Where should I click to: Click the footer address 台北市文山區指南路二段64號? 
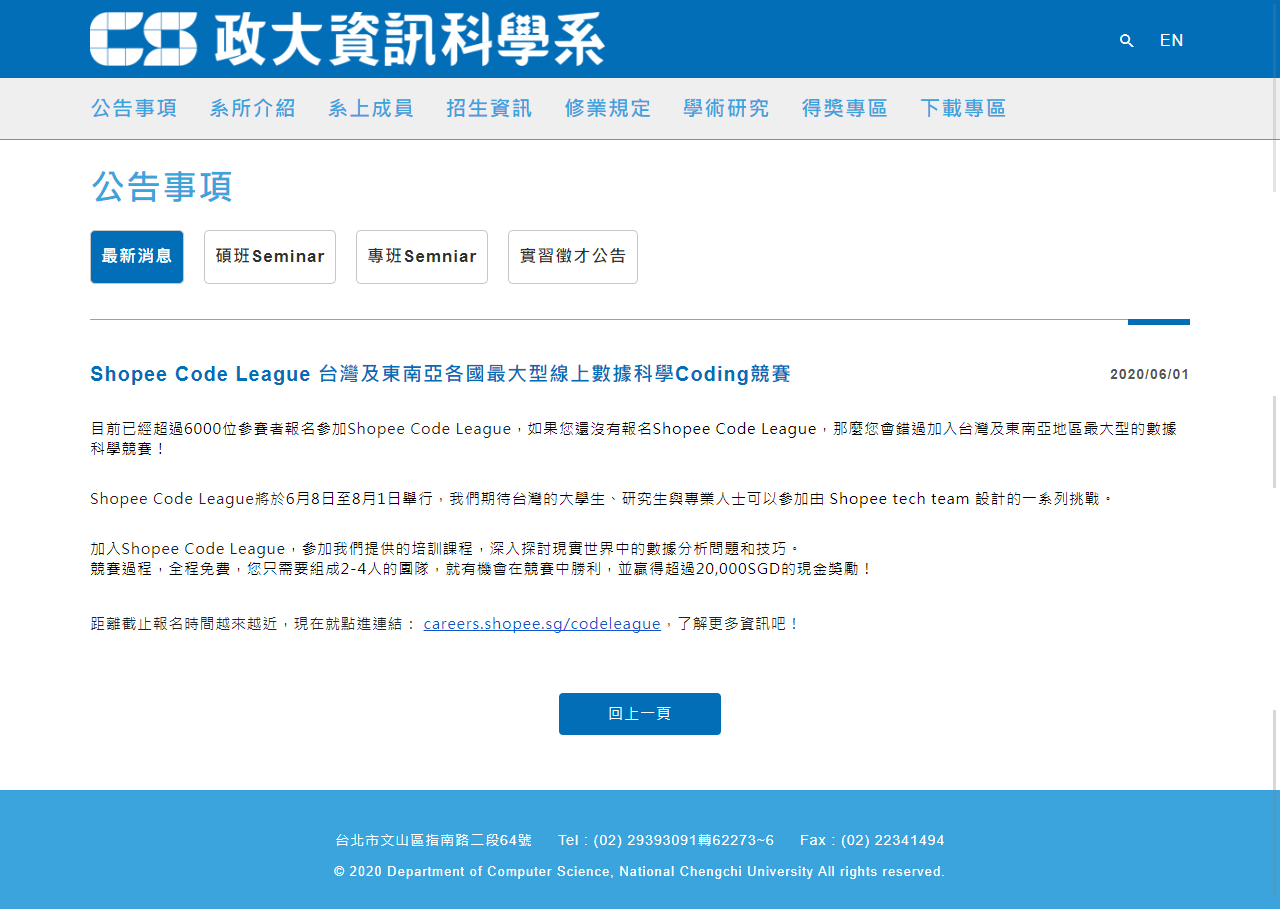pos(434,840)
